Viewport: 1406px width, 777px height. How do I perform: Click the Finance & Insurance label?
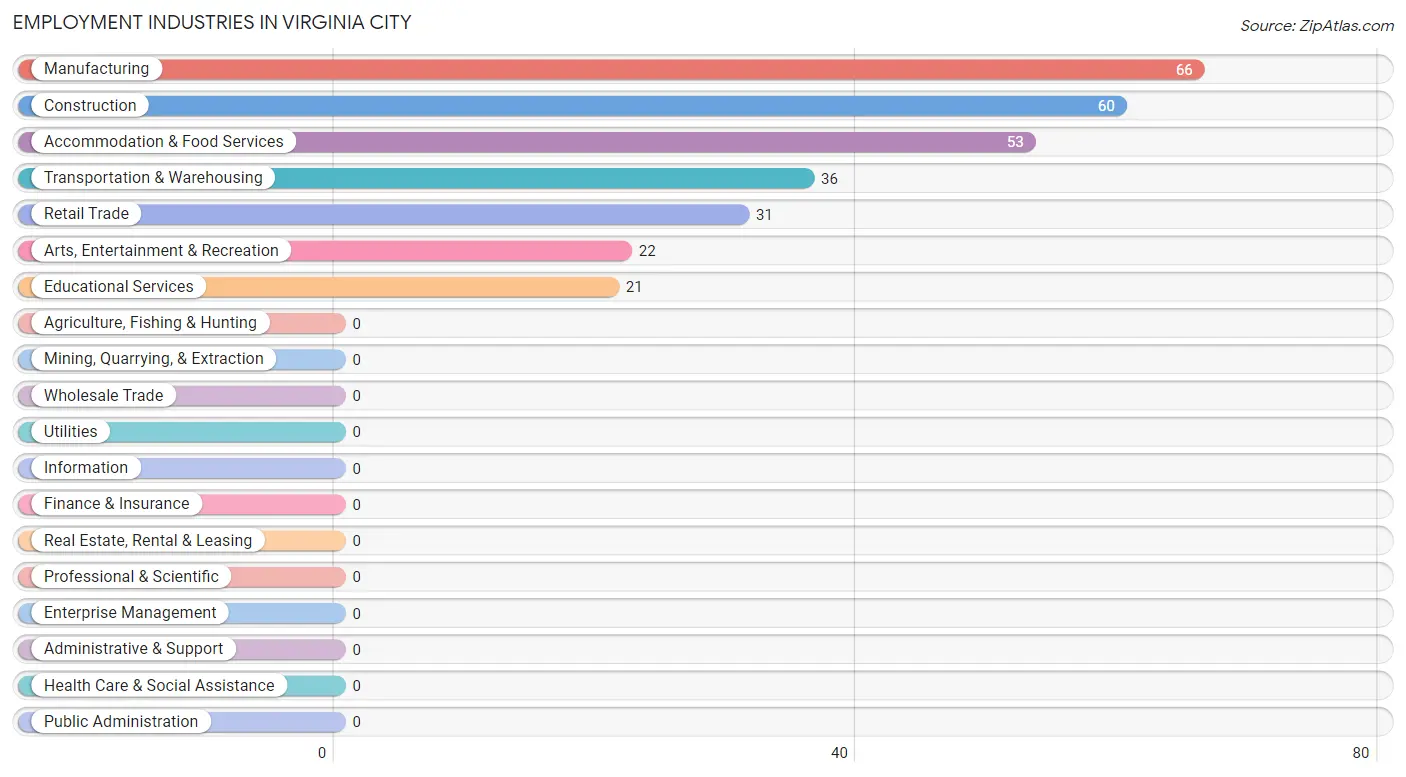(116, 504)
